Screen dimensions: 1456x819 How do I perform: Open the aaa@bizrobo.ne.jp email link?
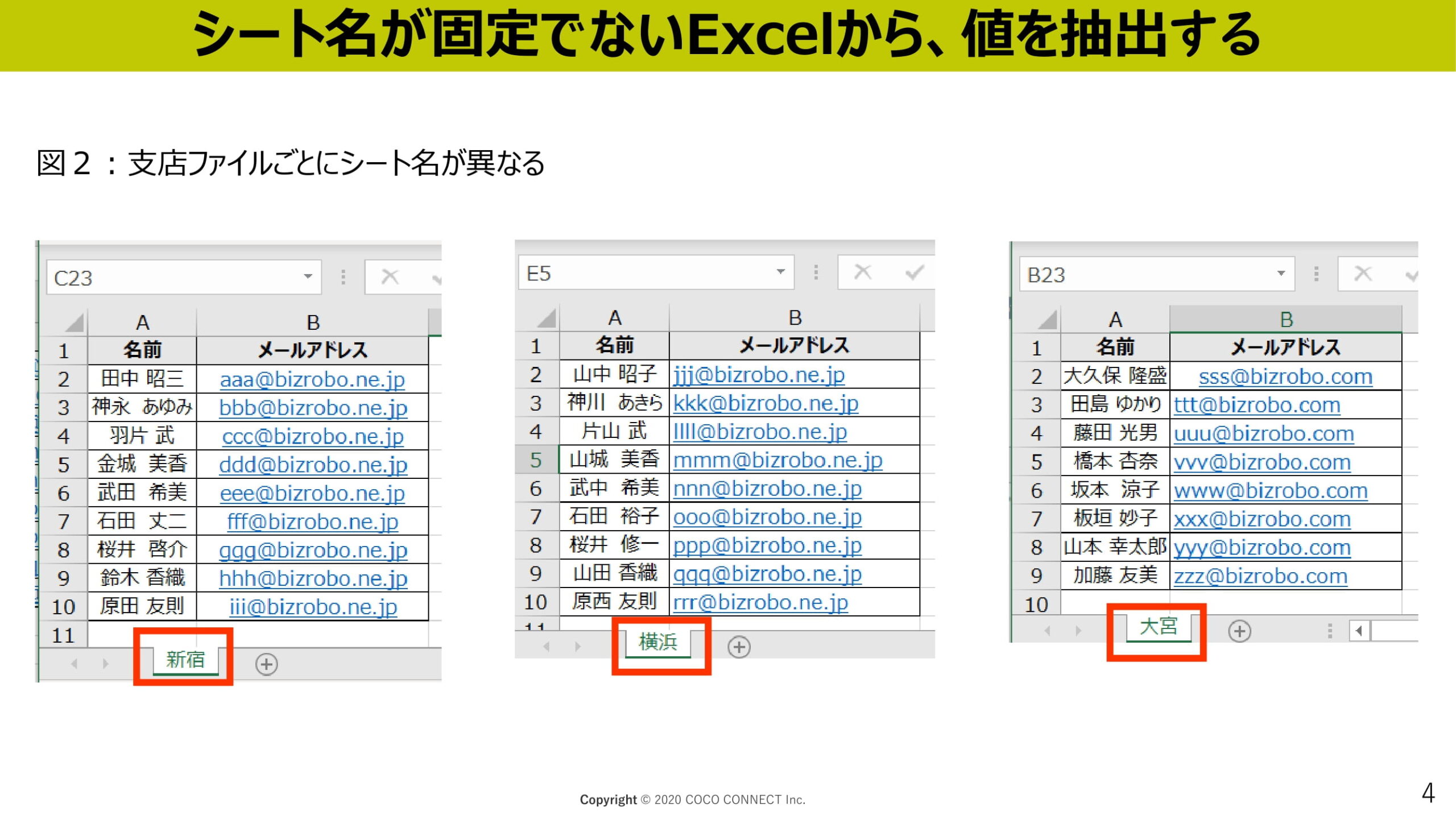click(312, 379)
